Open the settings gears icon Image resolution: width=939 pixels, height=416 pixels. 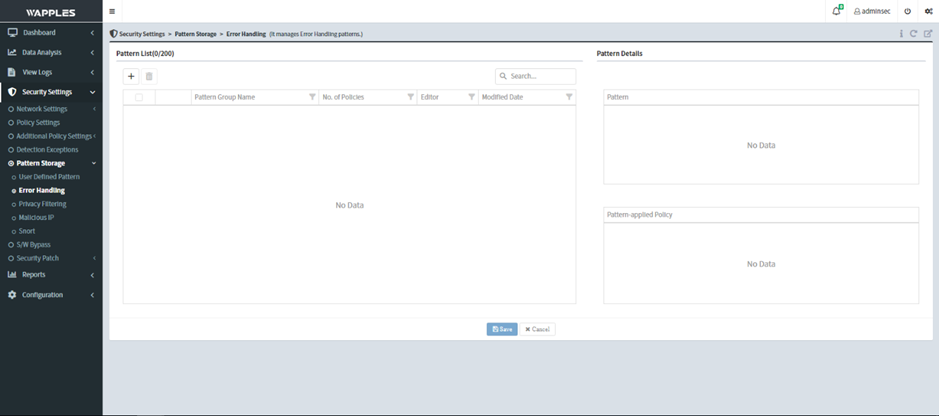927,11
